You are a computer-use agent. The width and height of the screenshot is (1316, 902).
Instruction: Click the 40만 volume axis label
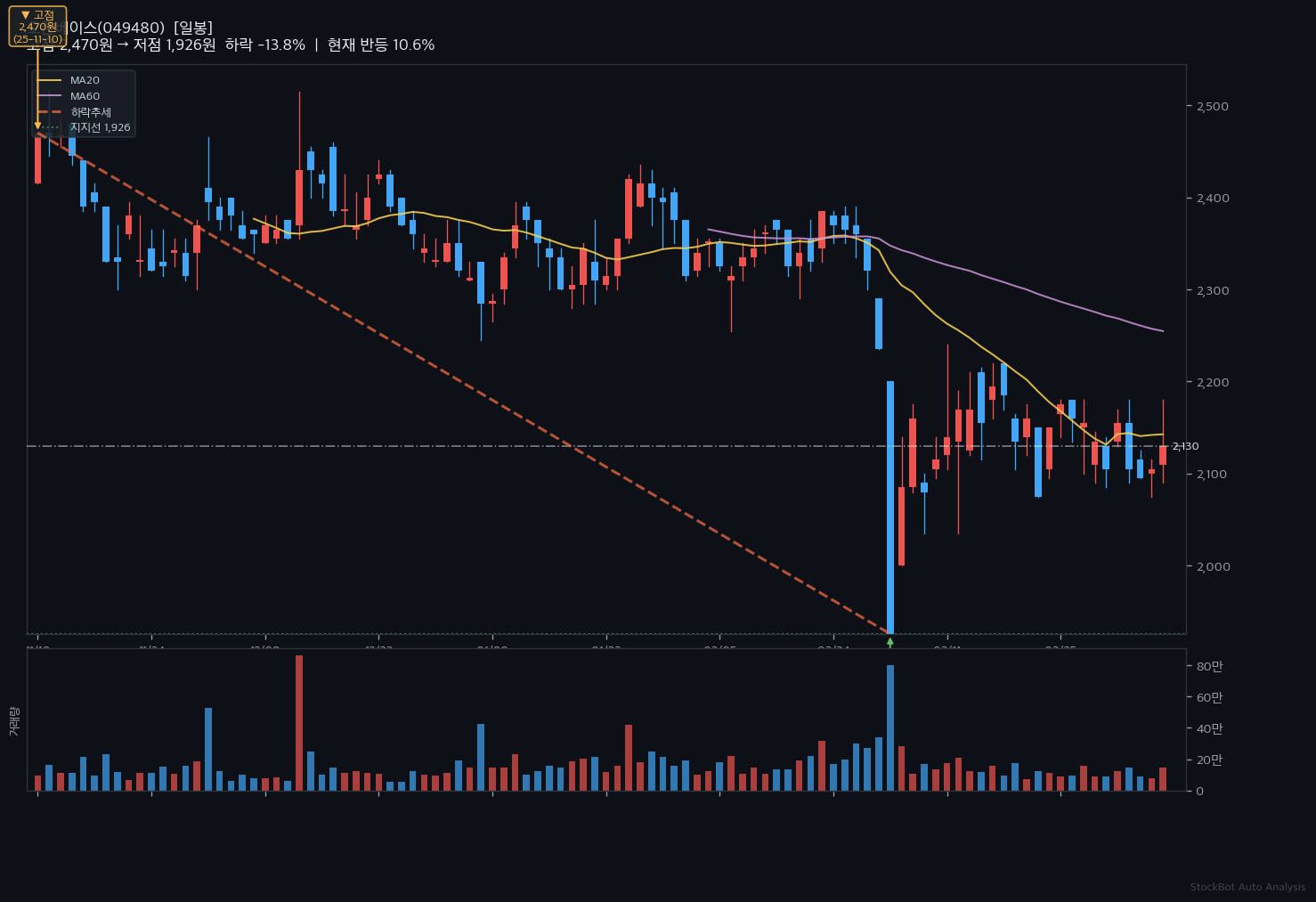click(x=1209, y=728)
